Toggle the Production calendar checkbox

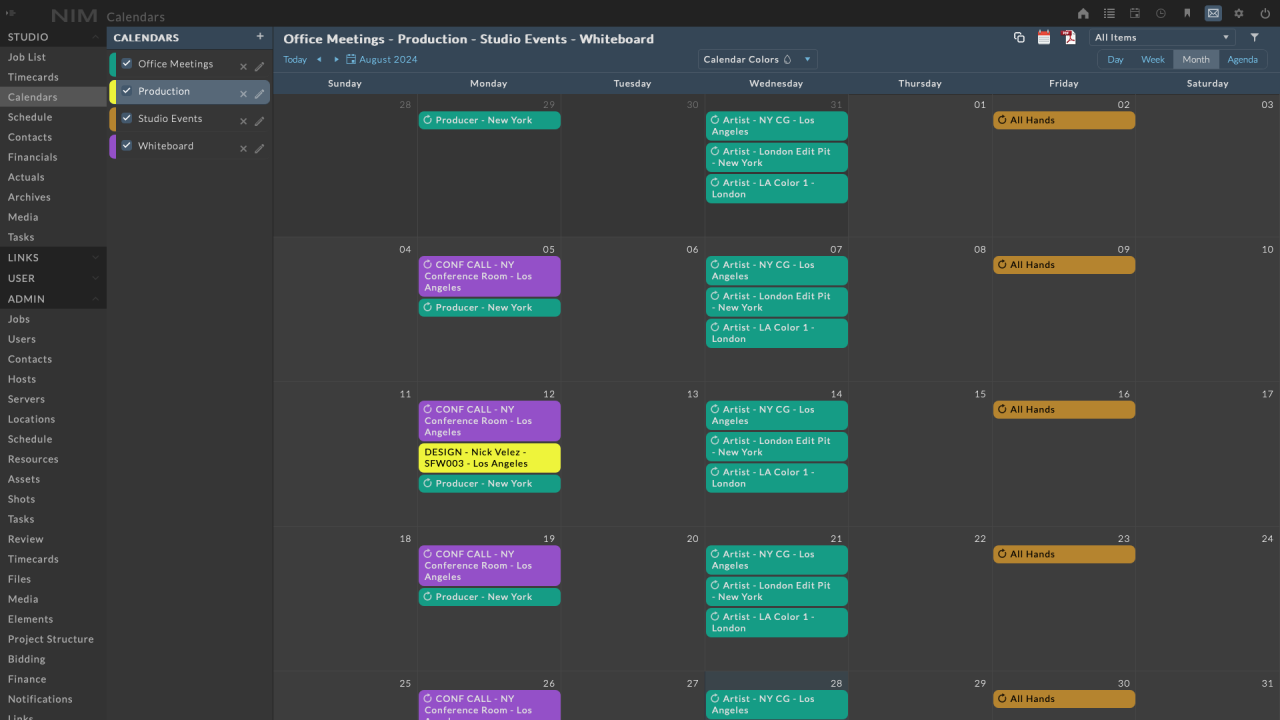127,91
